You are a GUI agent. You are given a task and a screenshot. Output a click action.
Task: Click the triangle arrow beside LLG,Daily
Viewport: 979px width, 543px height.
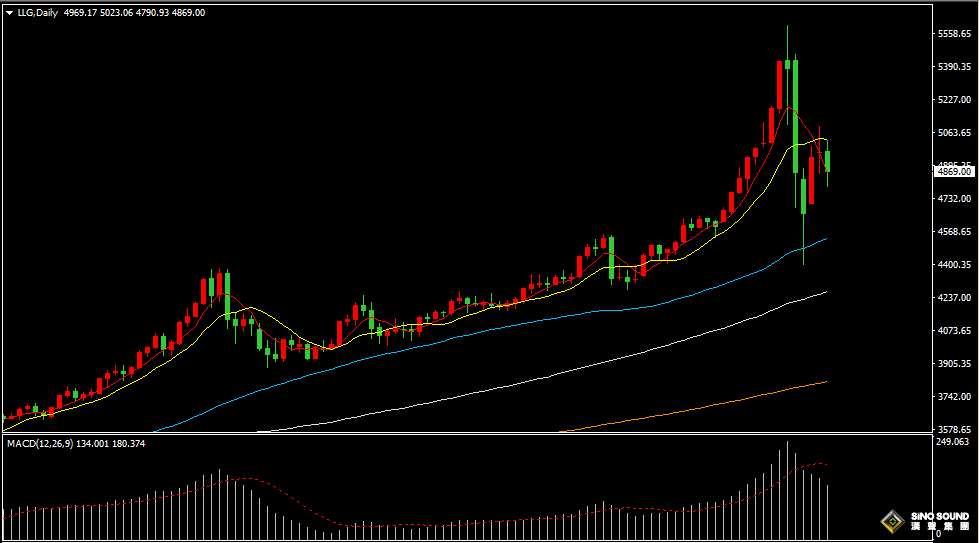point(9,13)
